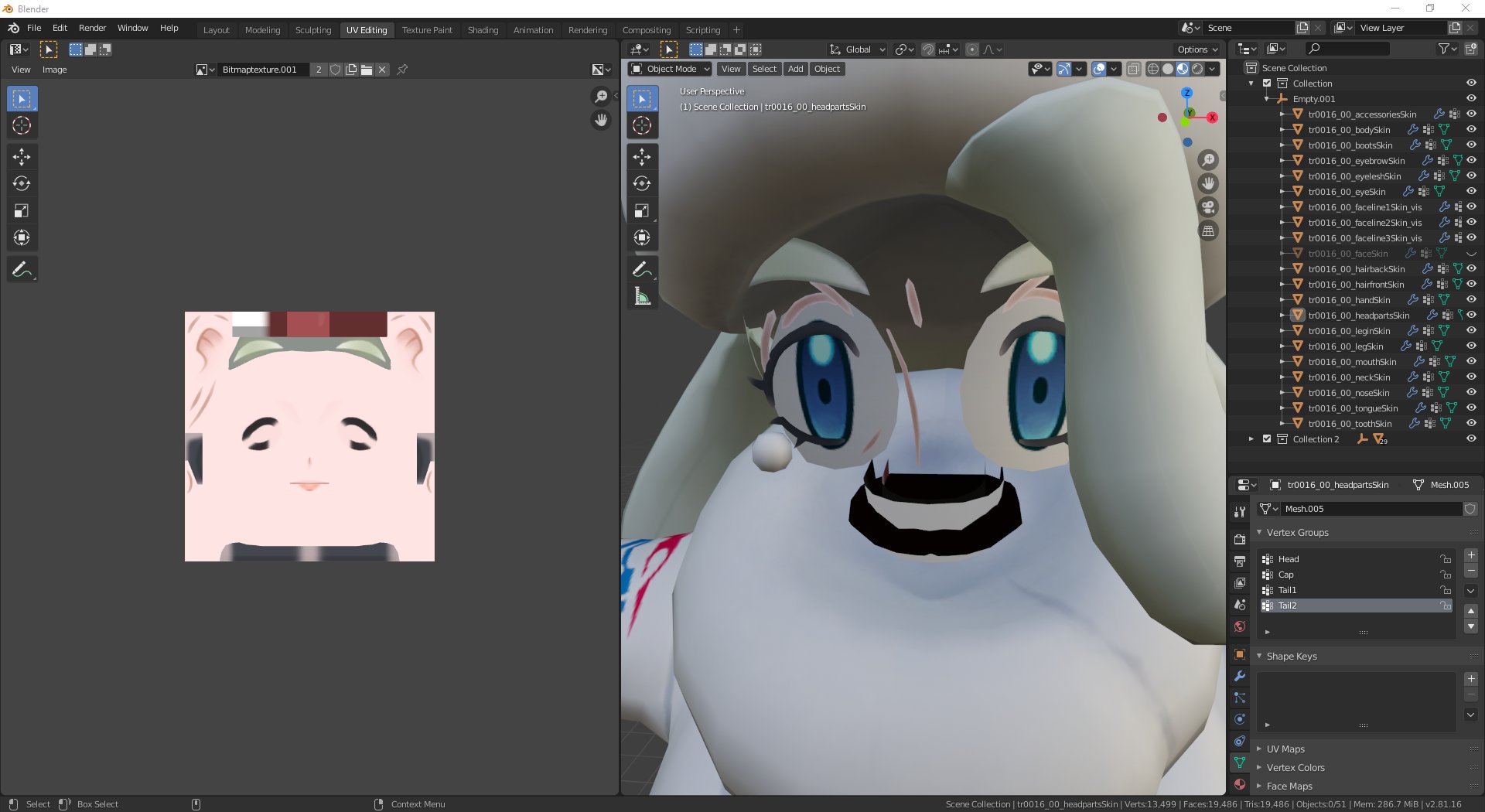Select the Cursor tool in the 3D viewport

pos(642,125)
